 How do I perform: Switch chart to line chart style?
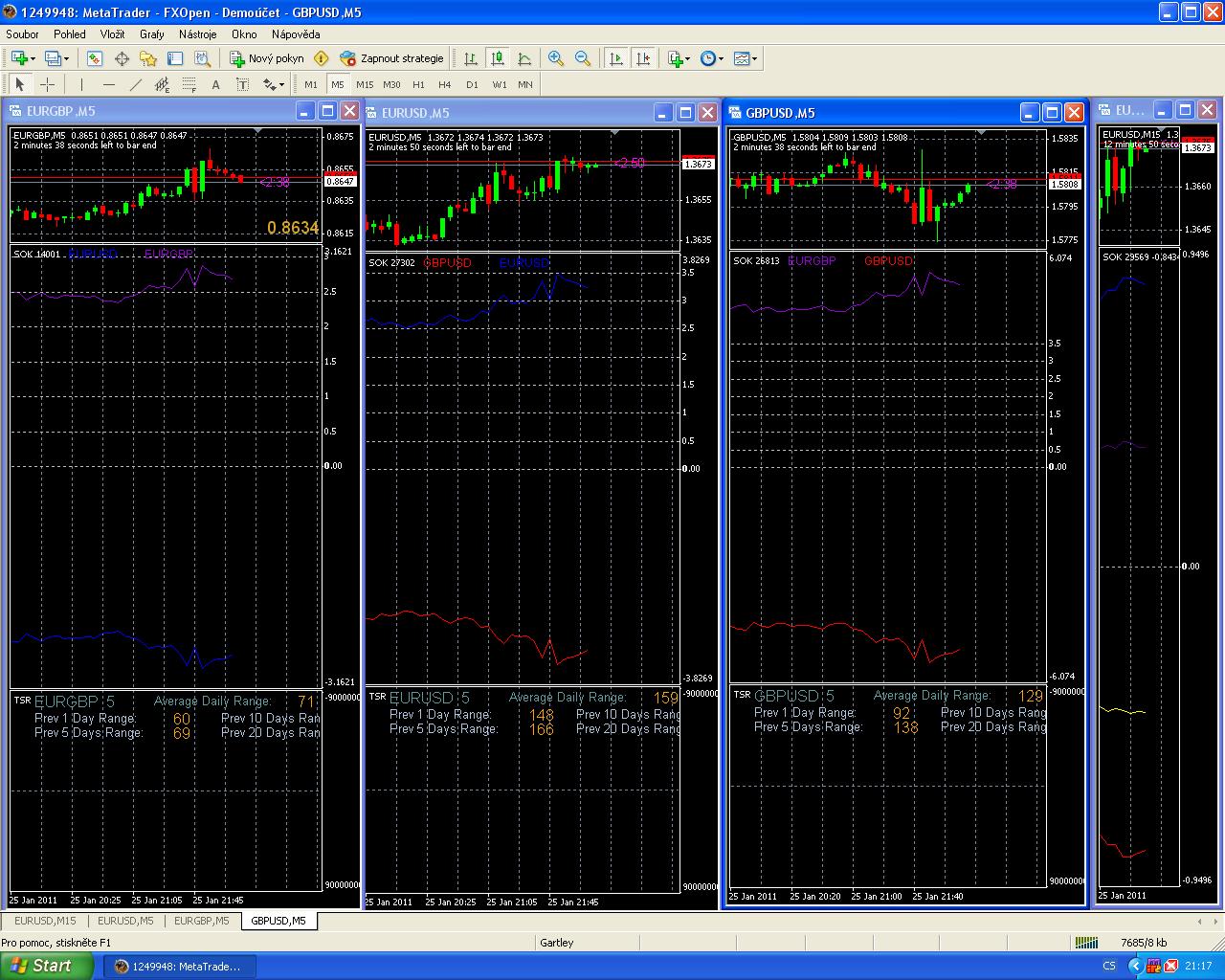[x=524, y=58]
